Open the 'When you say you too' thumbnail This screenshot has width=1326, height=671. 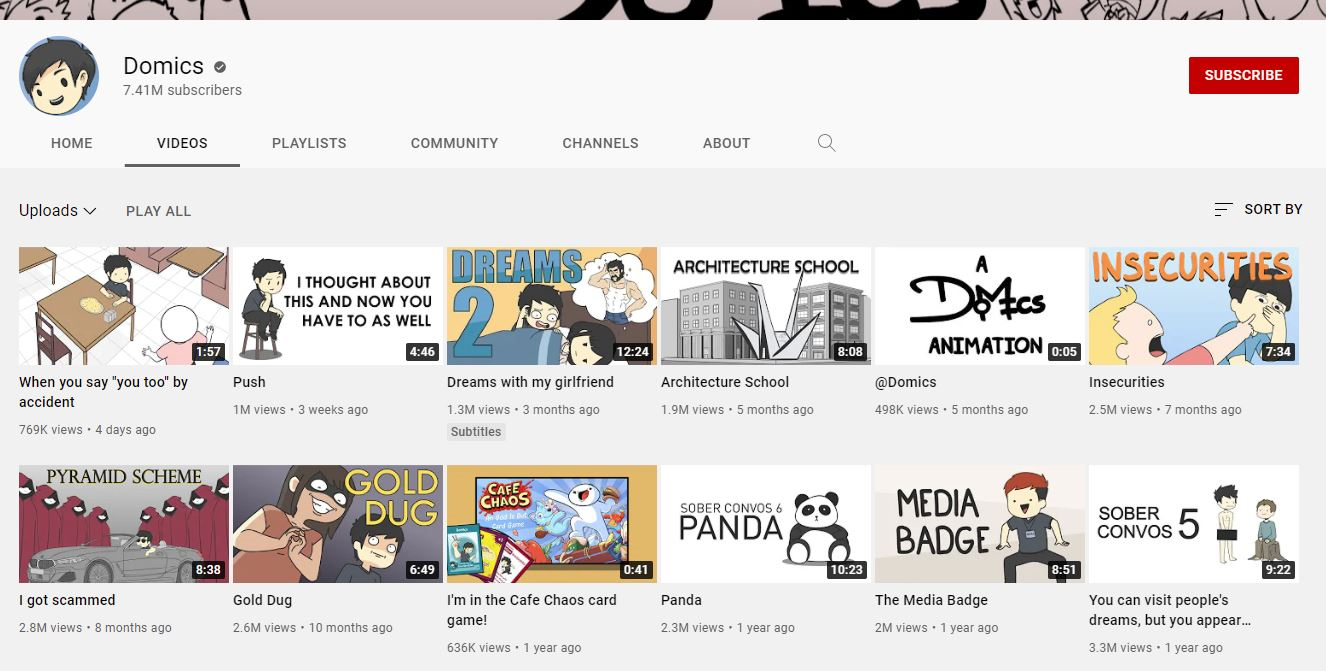pyautogui.click(x=124, y=306)
